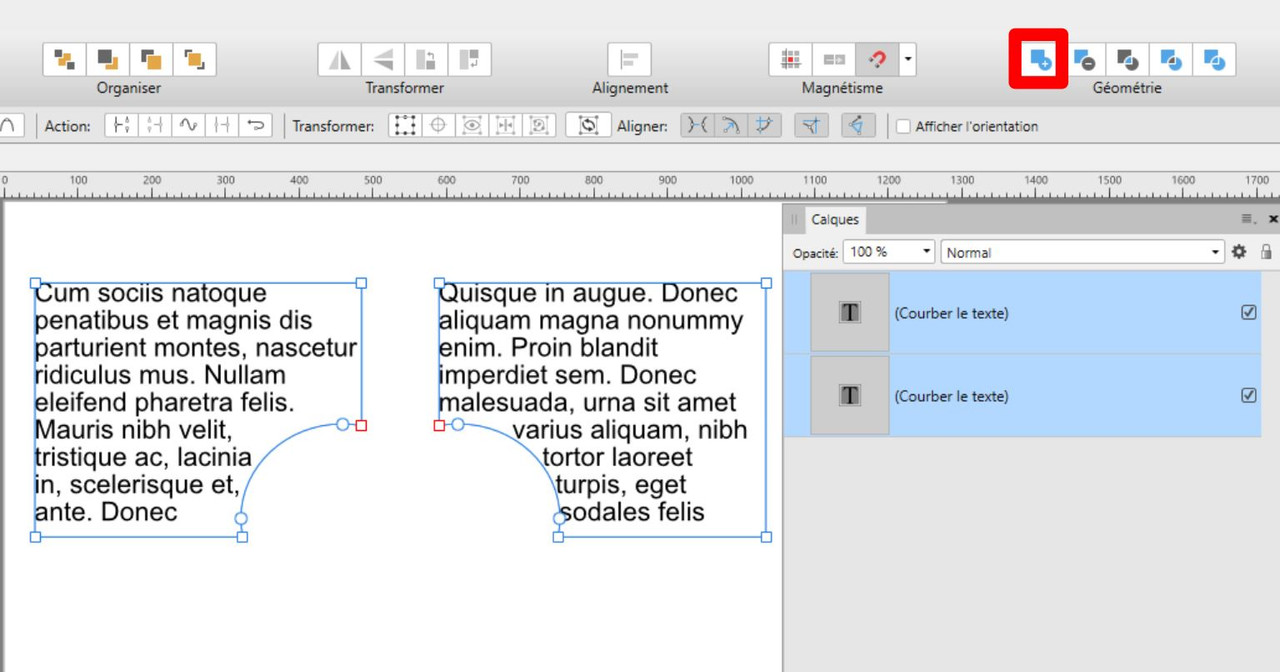1280x672 pixels.
Task: Click the Join Curves action icon
Action: click(x=222, y=126)
